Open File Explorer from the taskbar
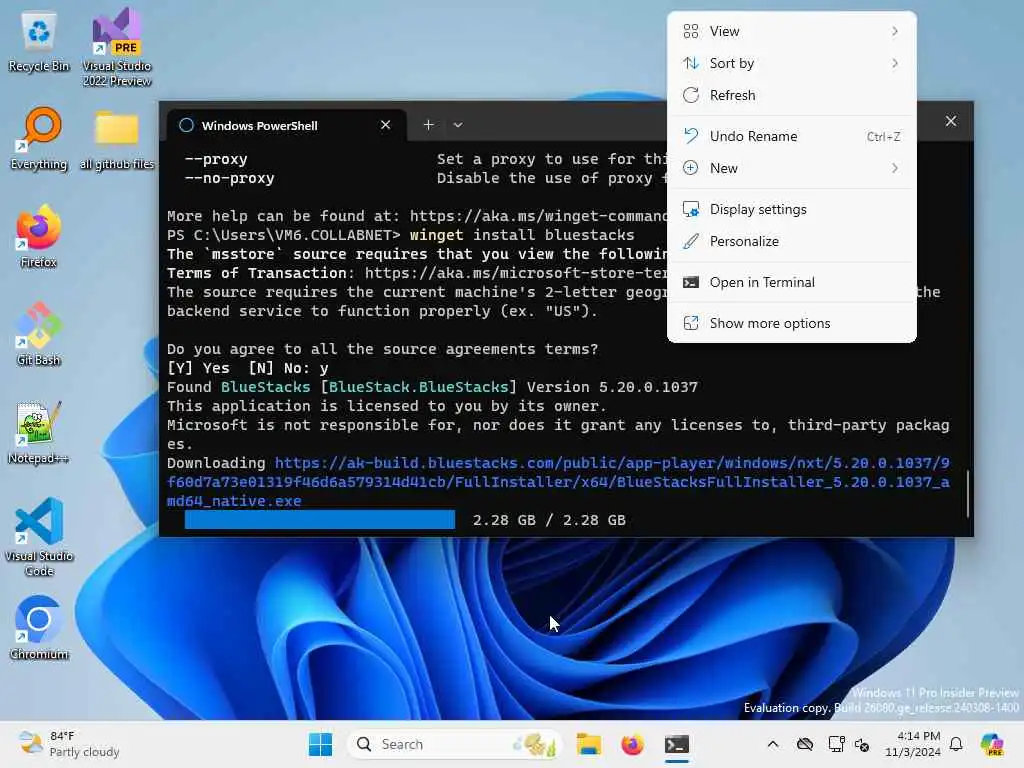Viewport: 1024px width, 768px height. [588, 744]
